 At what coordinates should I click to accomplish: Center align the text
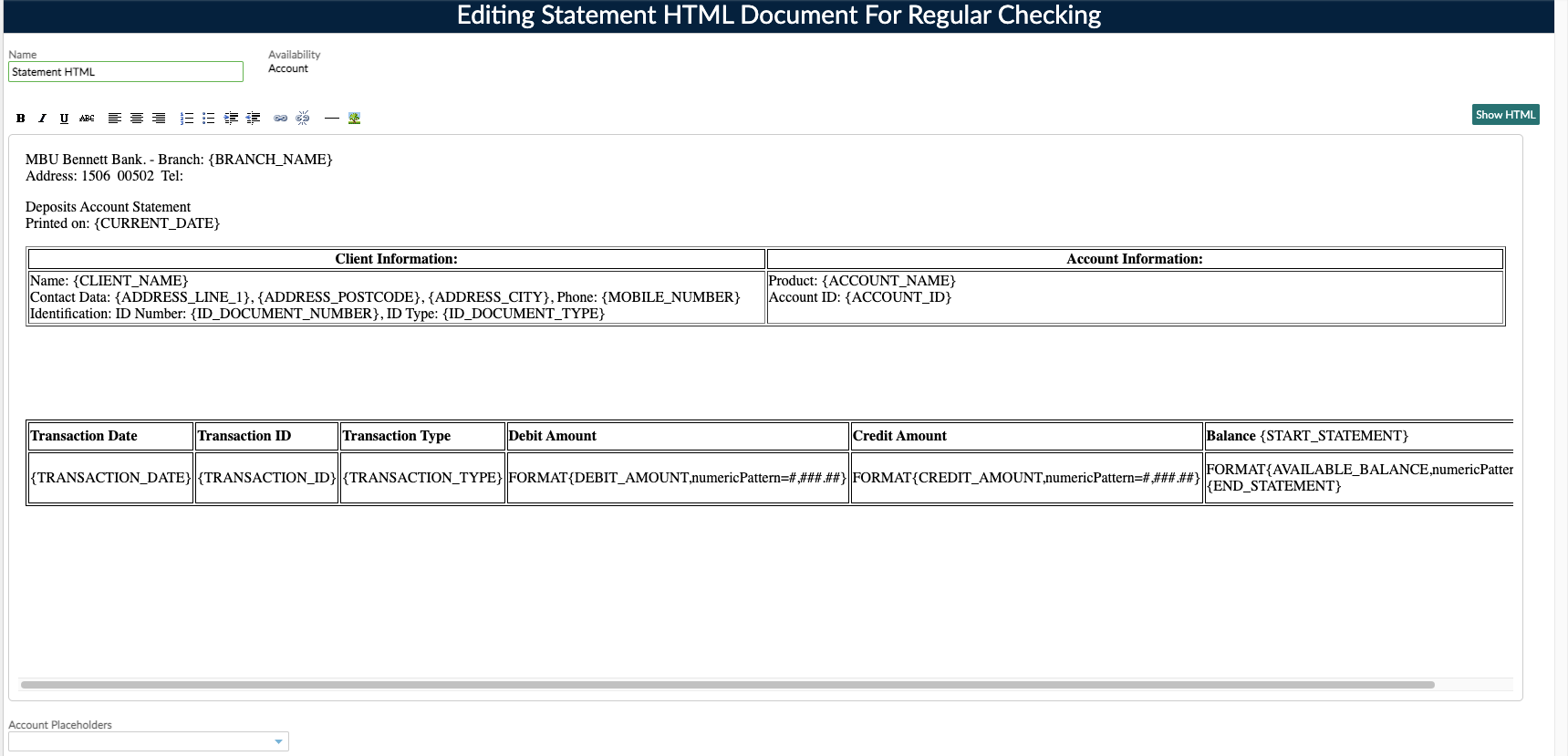[x=137, y=118]
